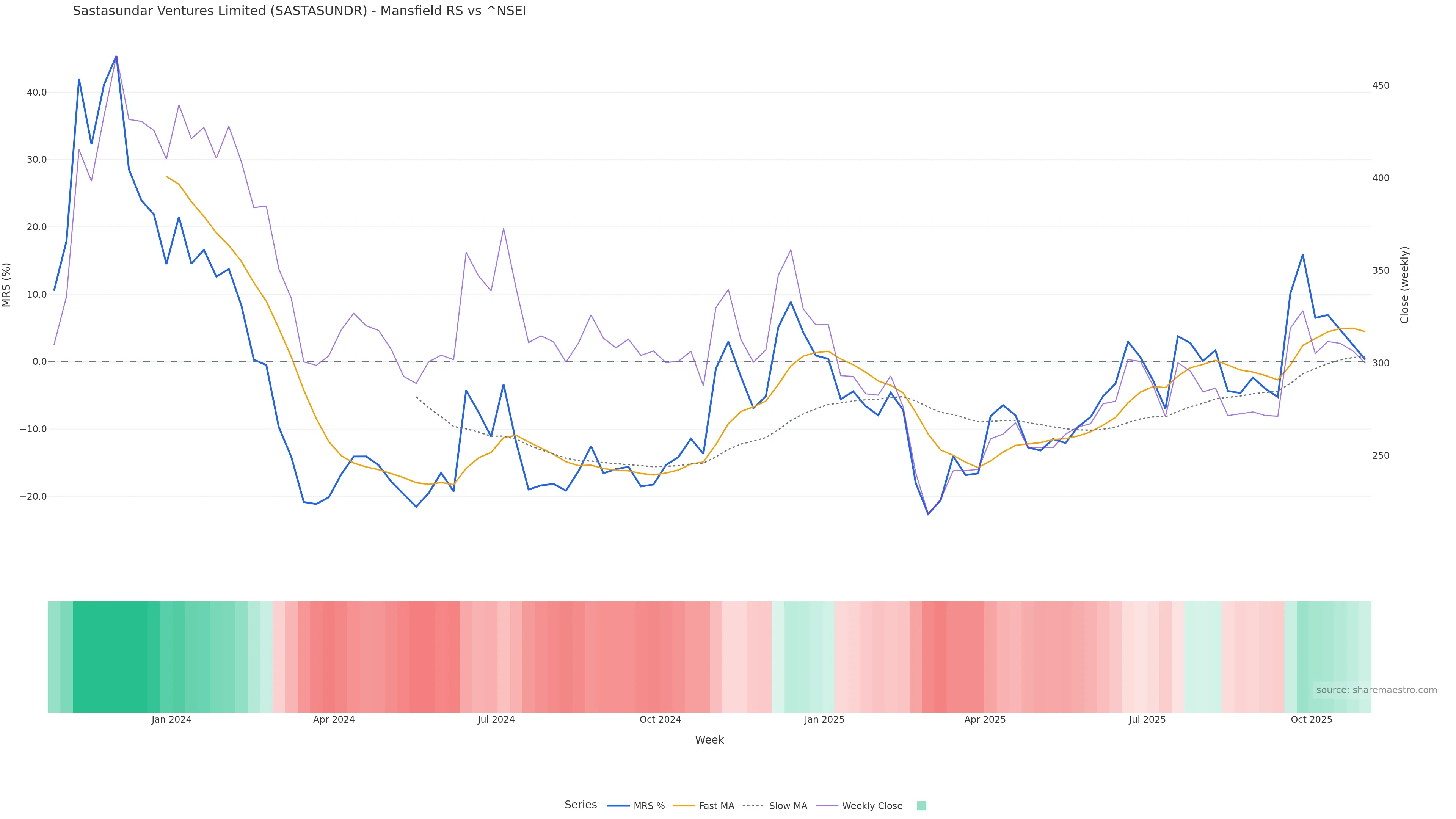This screenshot has width=1456, height=819.
Task: Click the MRS (%) y-axis title
Action: (7, 285)
